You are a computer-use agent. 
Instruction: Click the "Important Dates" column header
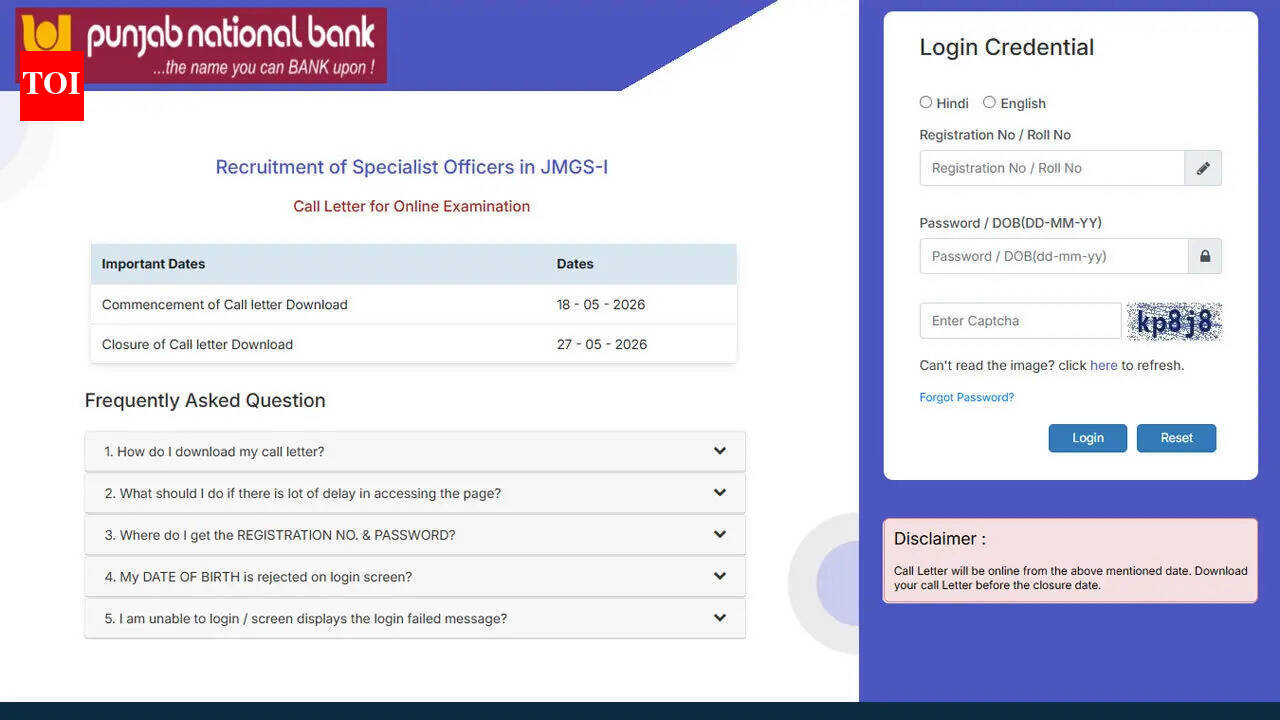154,264
